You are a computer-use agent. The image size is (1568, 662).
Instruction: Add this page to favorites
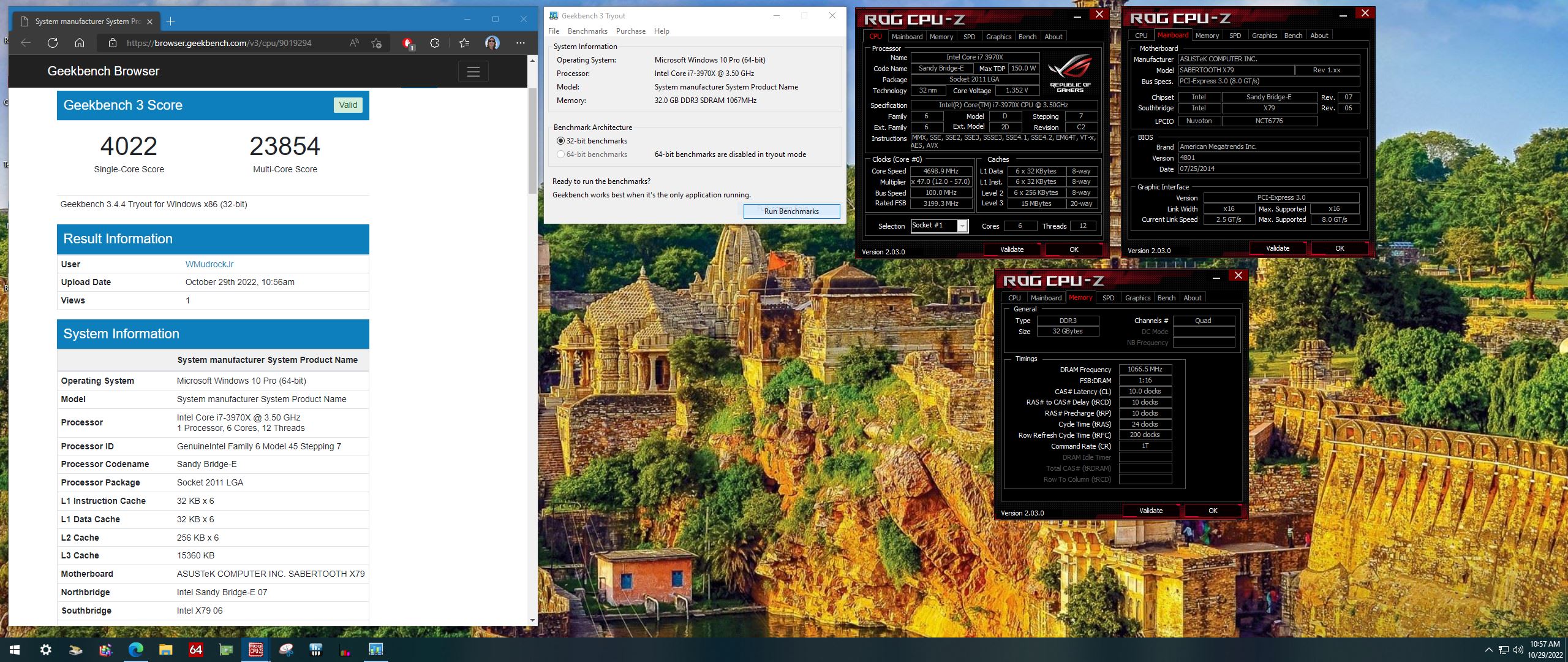[376, 43]
